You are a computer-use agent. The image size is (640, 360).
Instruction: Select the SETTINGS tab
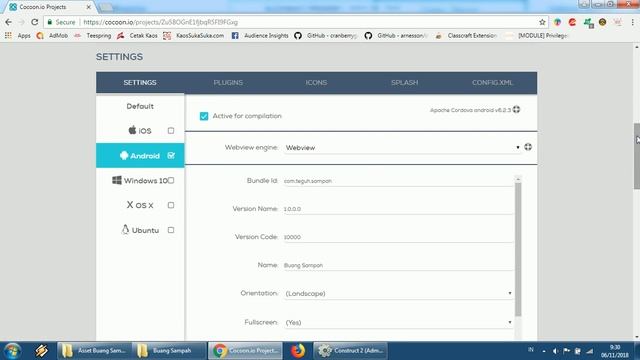click(x=140, y=82)
